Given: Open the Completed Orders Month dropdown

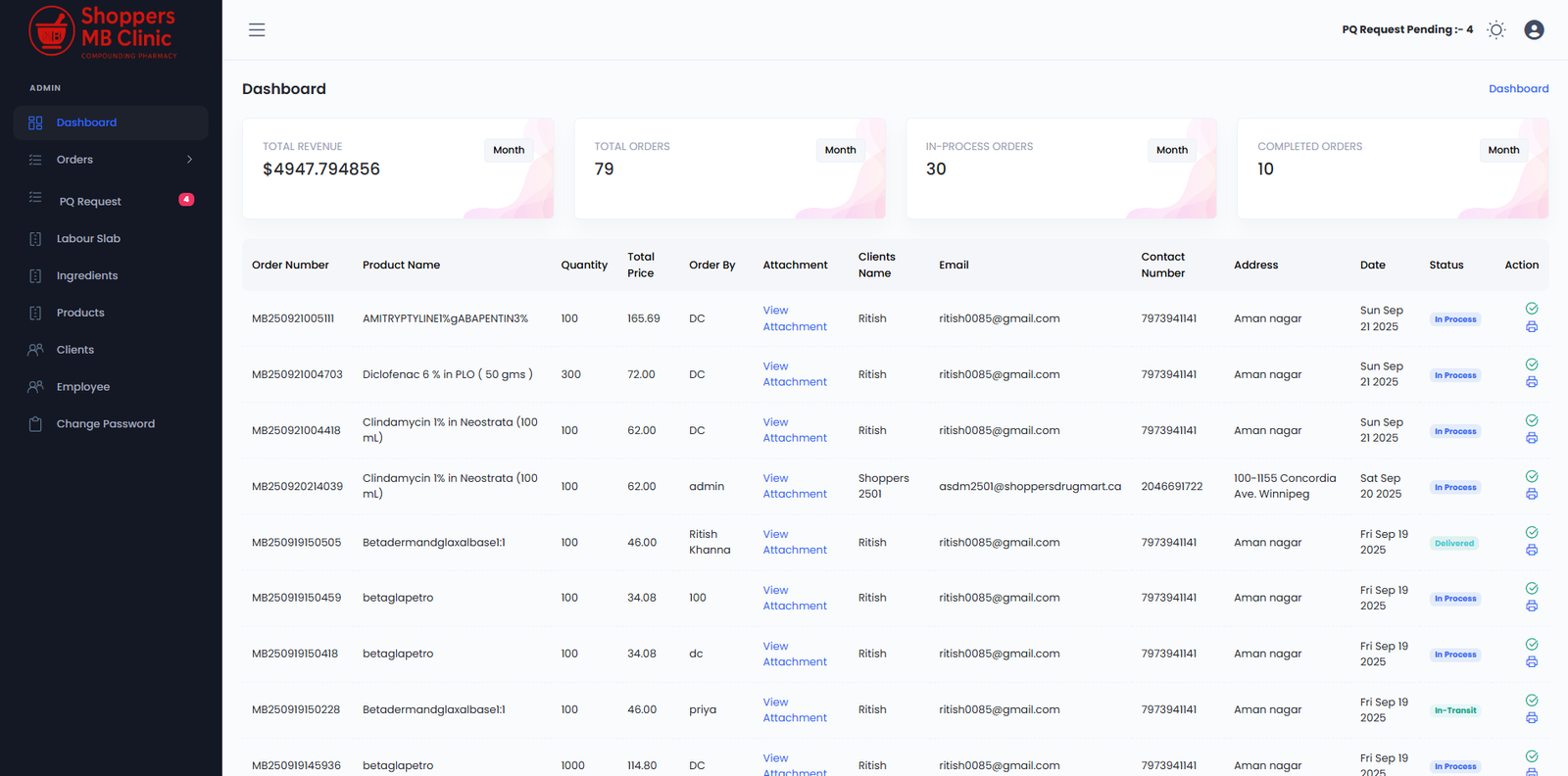Looking at the screenshot, I should (1503, 150).
